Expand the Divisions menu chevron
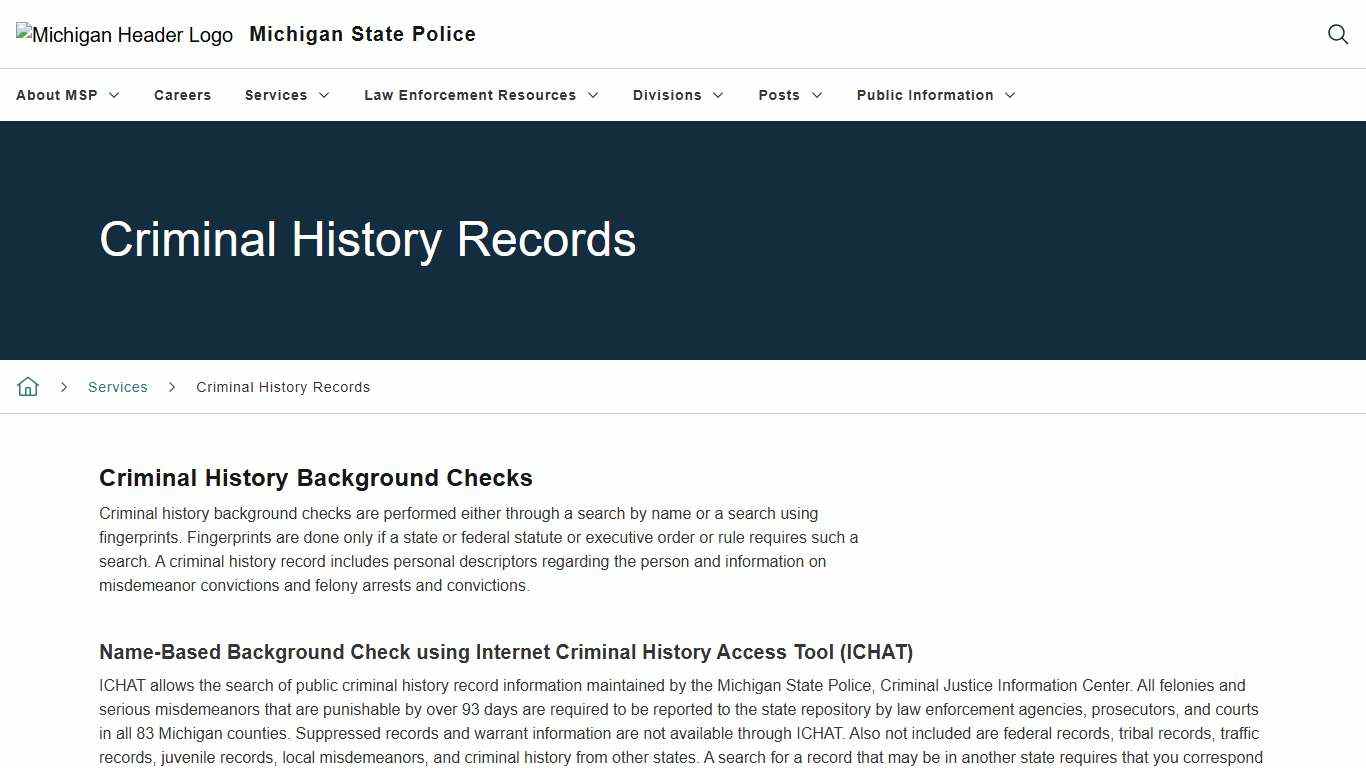Viewport: 1366px width, 768px height. point(718,95)
